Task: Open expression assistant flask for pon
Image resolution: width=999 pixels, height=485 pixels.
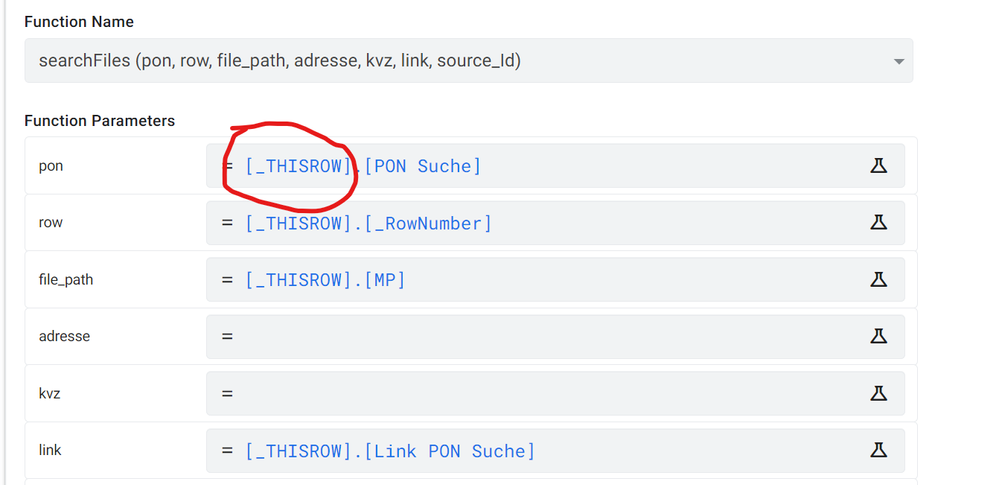Action: coord(879,166)
